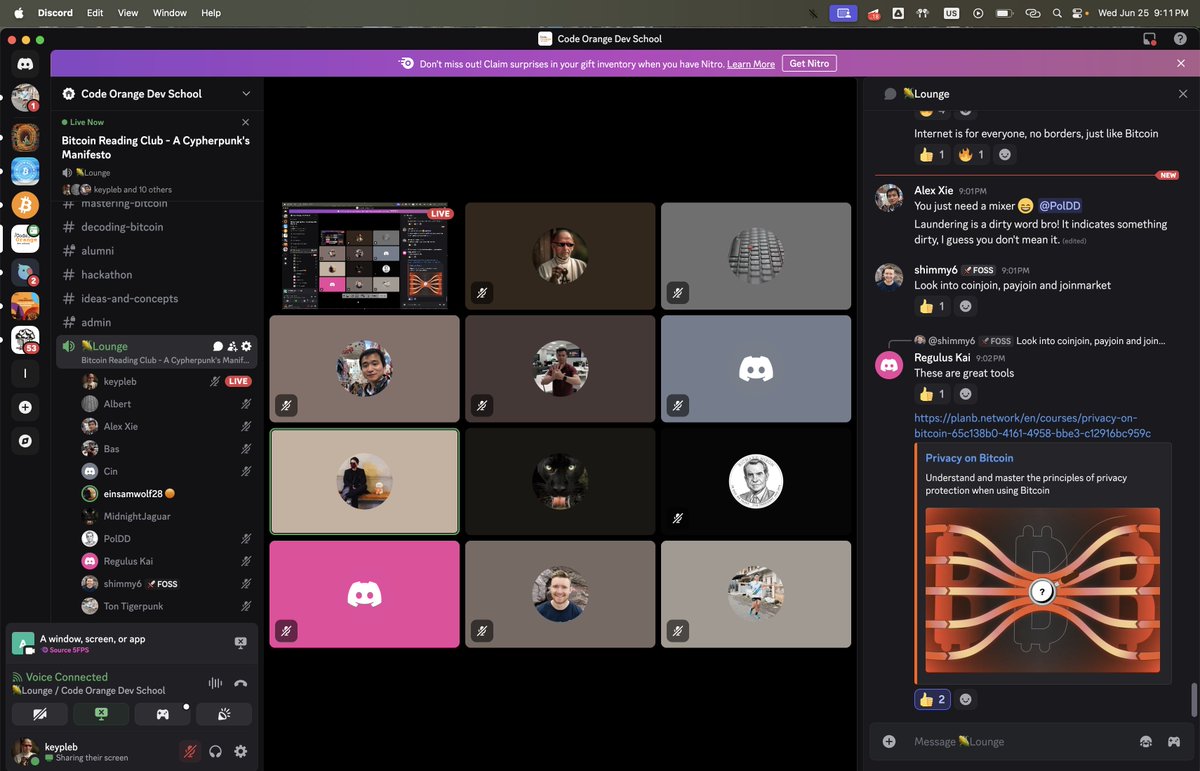Click the pink Discord logo video tile

(365, 594)
